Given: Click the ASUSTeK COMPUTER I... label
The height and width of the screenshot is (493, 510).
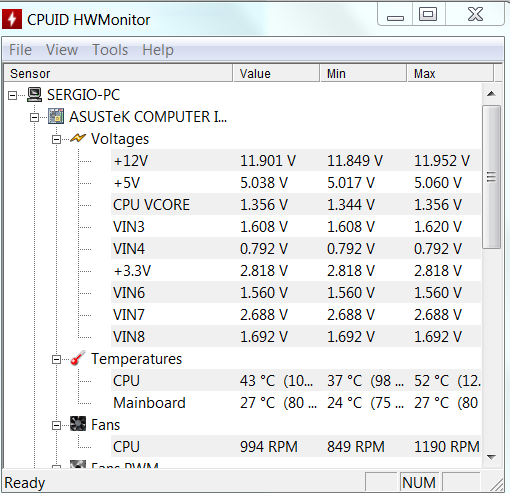Looking at the screenshot, I should point(148,117).
